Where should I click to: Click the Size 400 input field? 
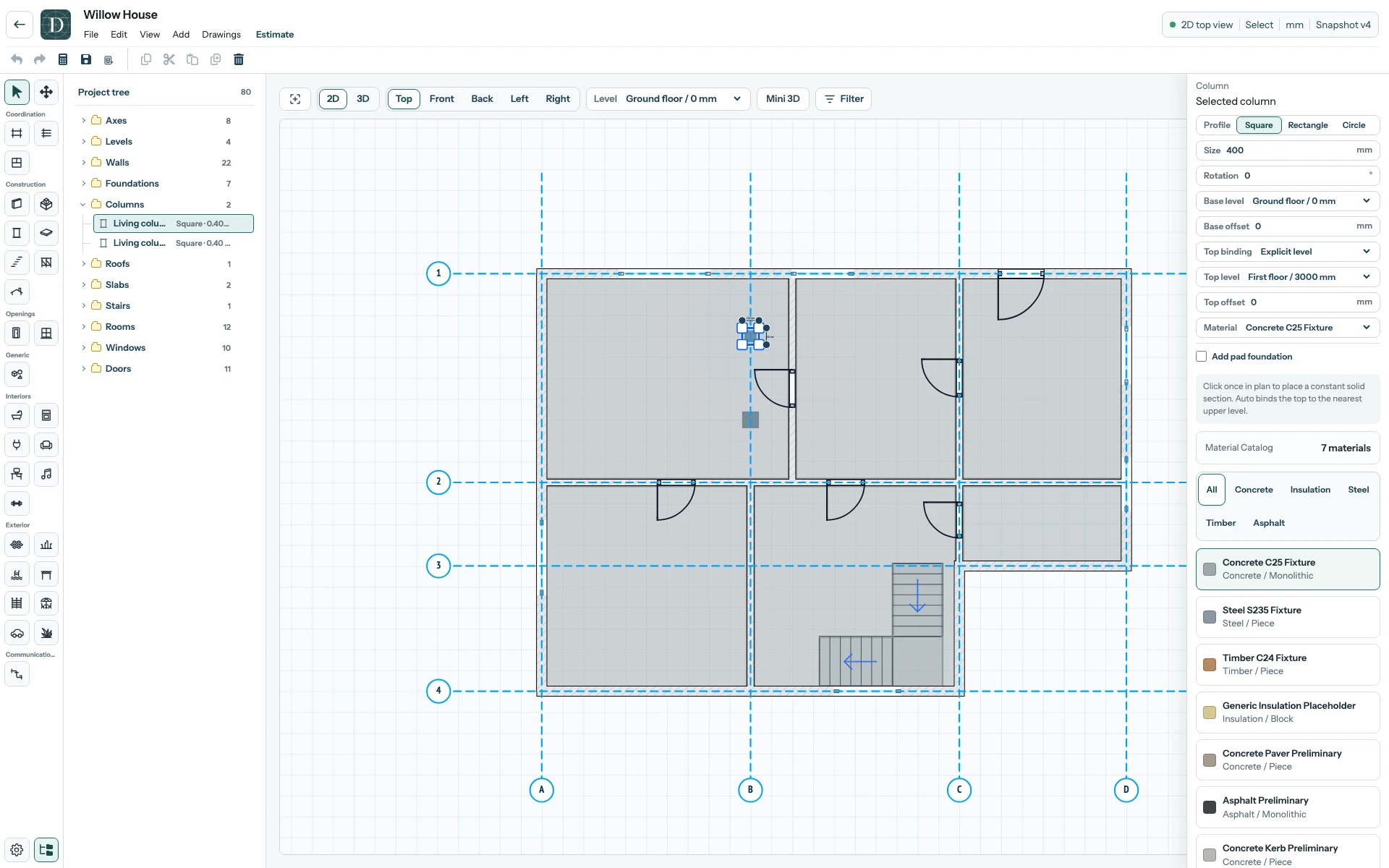pos(1288,150)
